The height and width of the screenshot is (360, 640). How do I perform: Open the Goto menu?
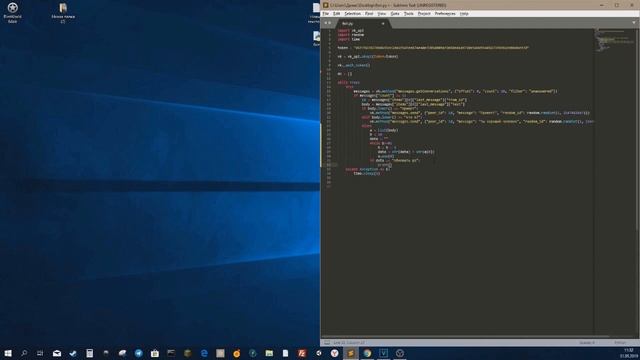(x=395, y=13)
